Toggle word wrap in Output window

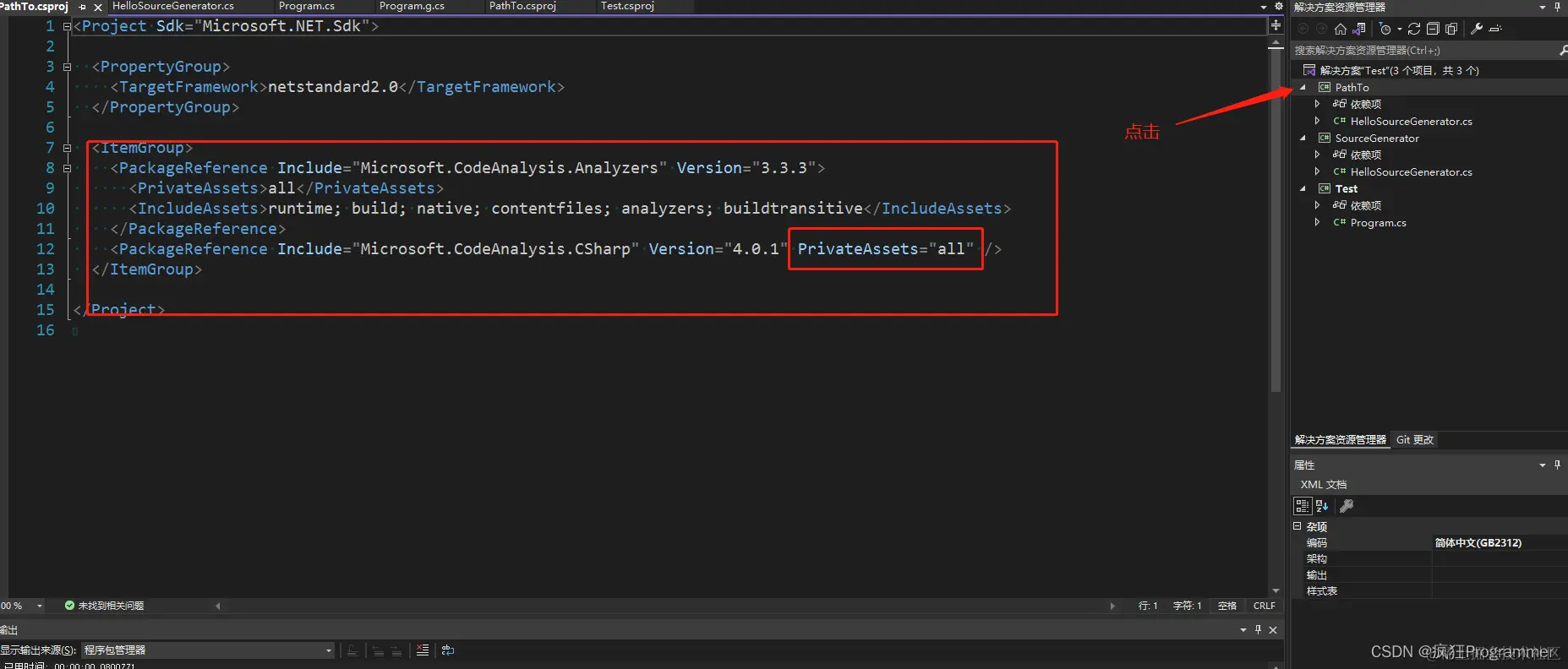[x=448, y=650]
